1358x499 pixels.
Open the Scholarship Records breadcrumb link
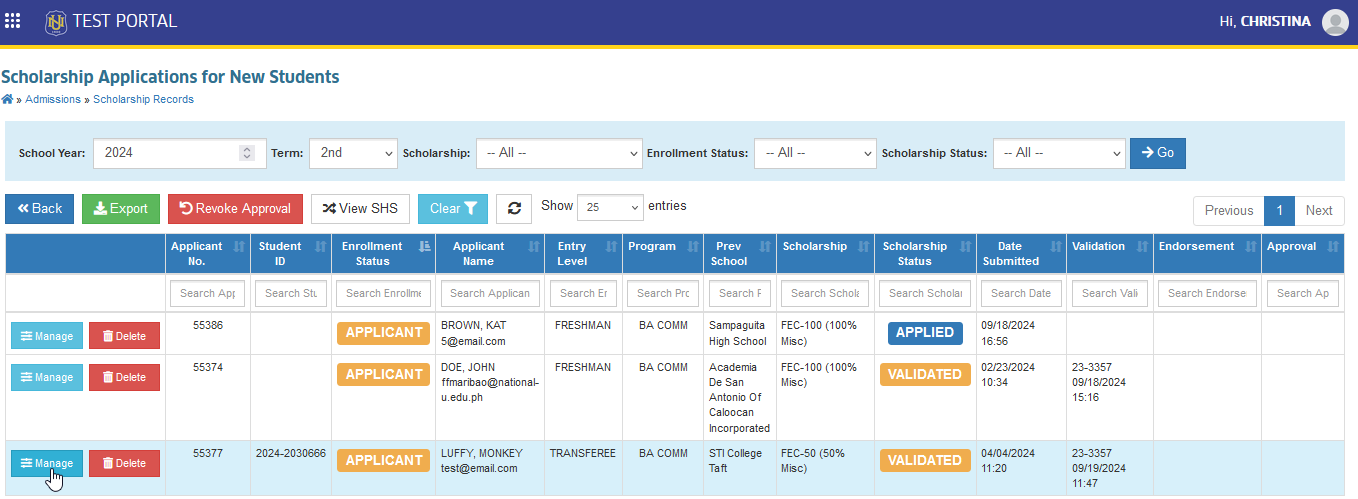click(x=143, y=99)
